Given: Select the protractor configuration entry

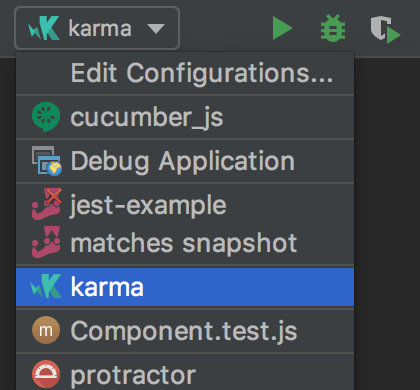Looking at the screenshot, I should pyautogui.click(x=185, y=374).
